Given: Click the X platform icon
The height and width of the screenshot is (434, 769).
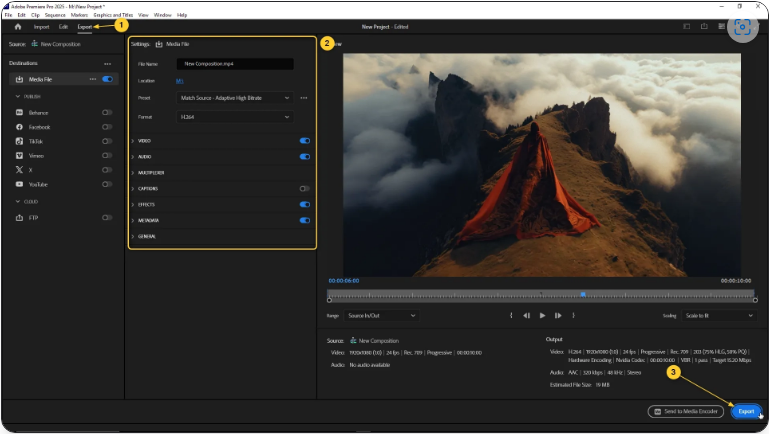Looking at the screenshot, I should click(19, 170).
